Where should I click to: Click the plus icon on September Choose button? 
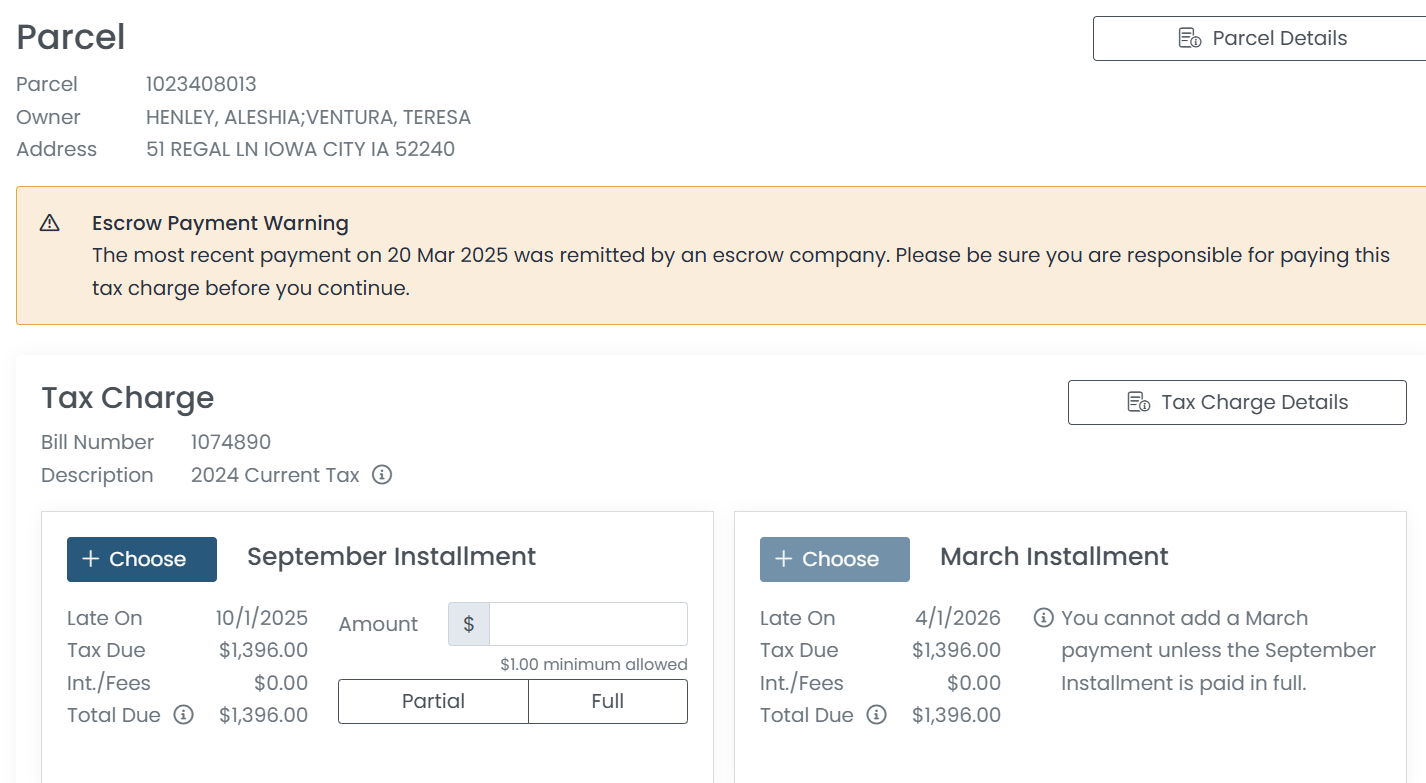pyautogui.click(x=90, y=559)
